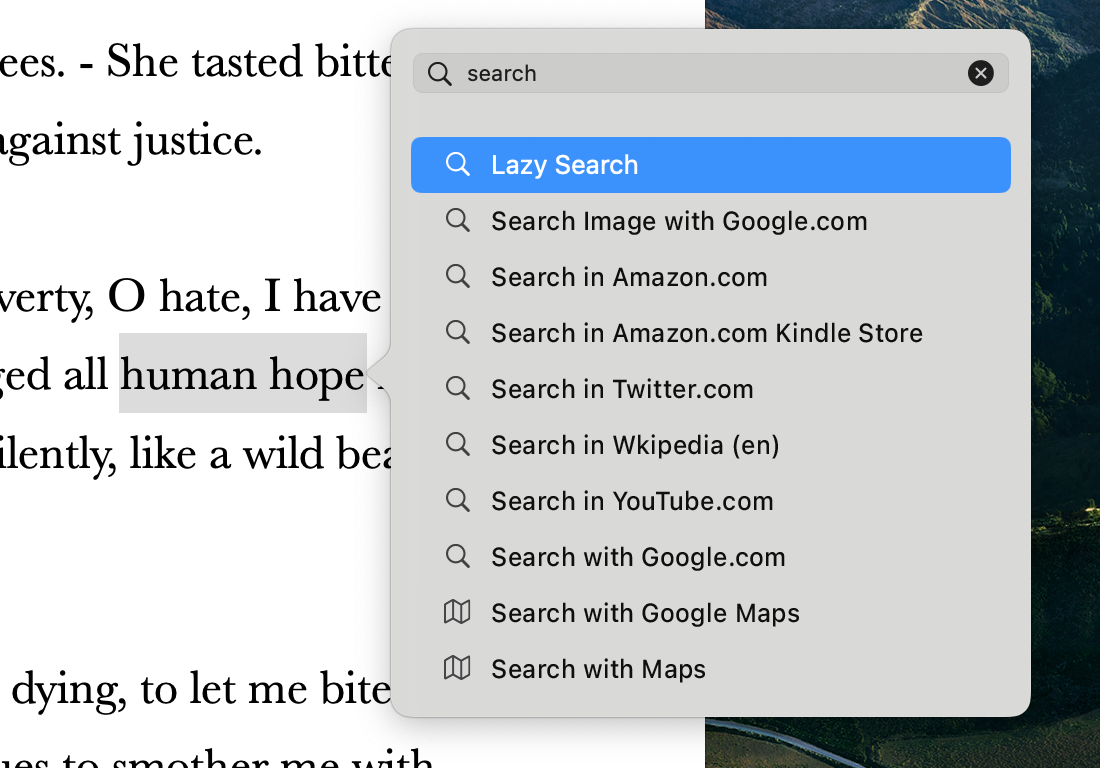Screen dimensions: 1100x768
Task: Click magnifier icon beside YouTube.com entry
Action: pyautogui.click(x=457, y=500)
